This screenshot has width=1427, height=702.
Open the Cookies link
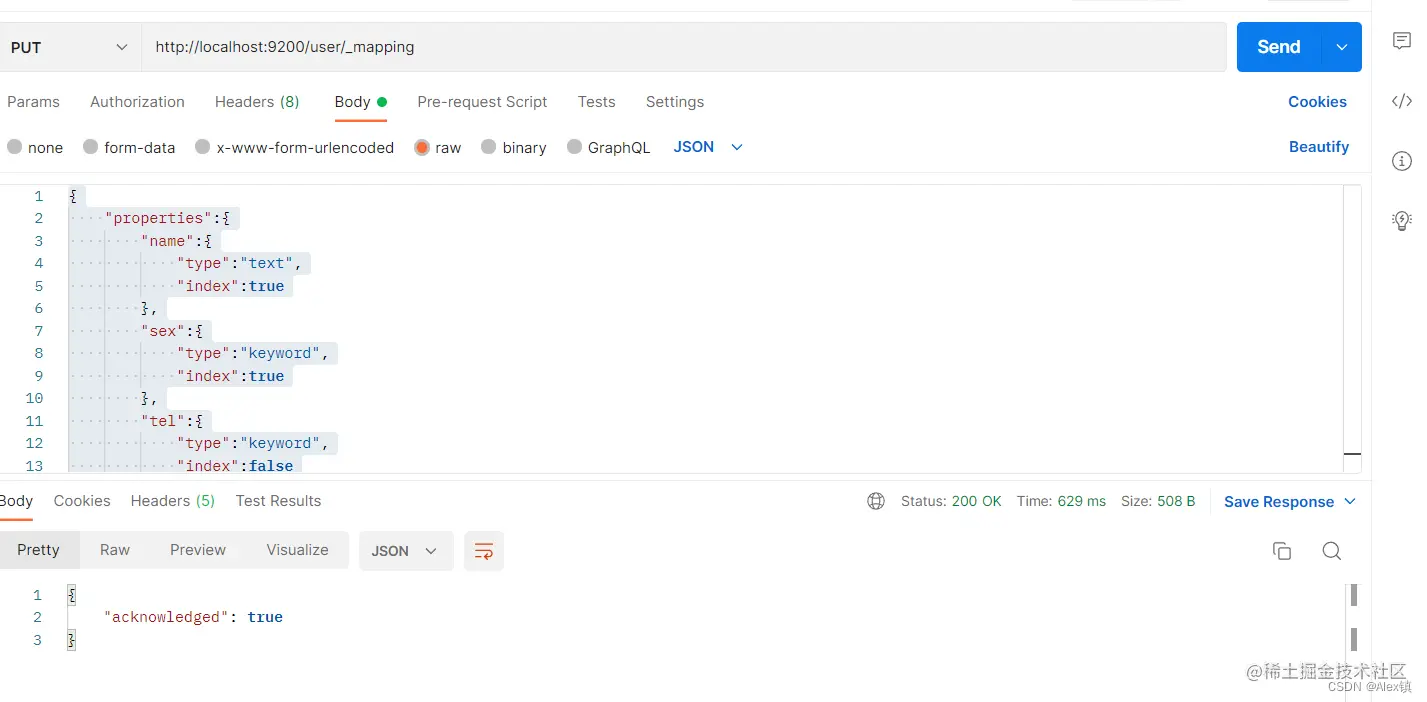(1317, 102)
